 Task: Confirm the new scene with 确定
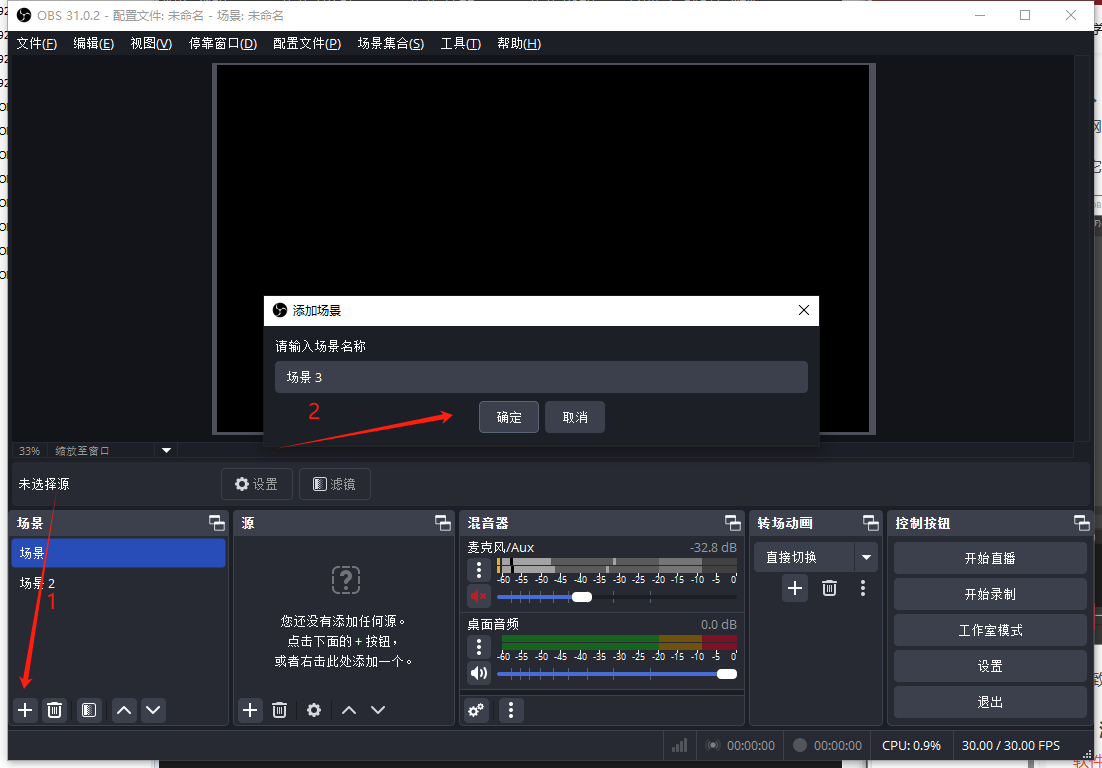point(509,417)
